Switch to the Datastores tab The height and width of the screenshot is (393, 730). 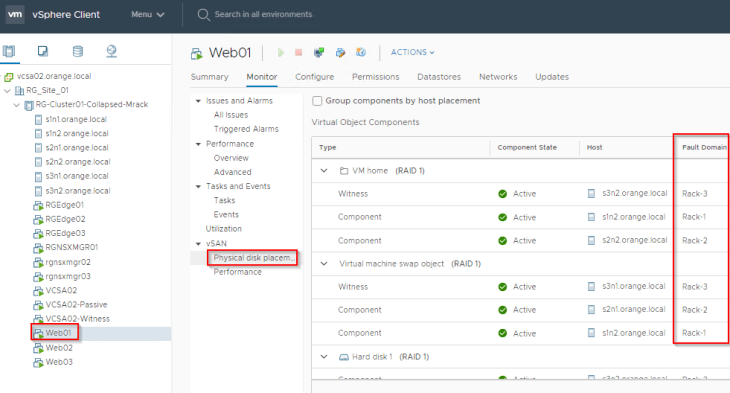439,77
